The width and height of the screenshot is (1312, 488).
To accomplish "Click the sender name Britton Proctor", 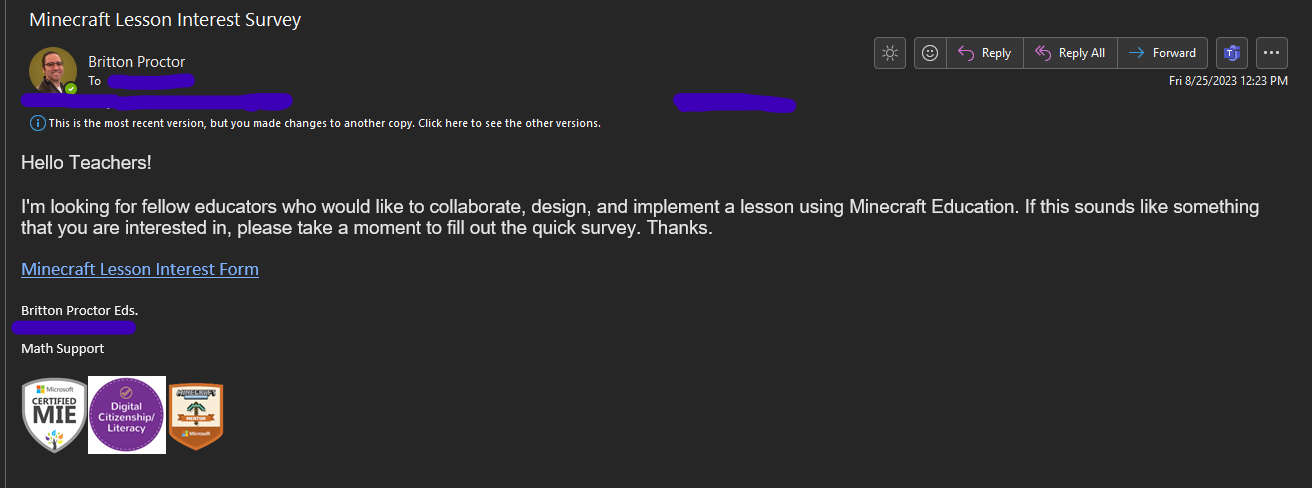I will point(136,62).
